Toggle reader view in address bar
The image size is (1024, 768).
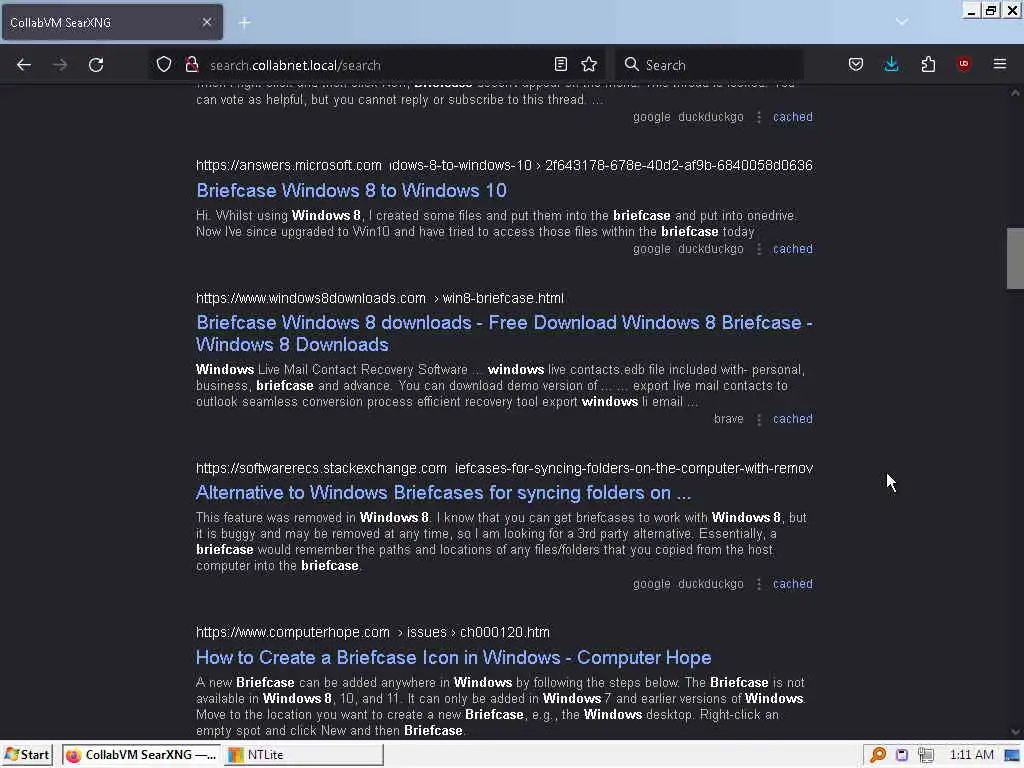pyautogui.click(x=560, y=64)
